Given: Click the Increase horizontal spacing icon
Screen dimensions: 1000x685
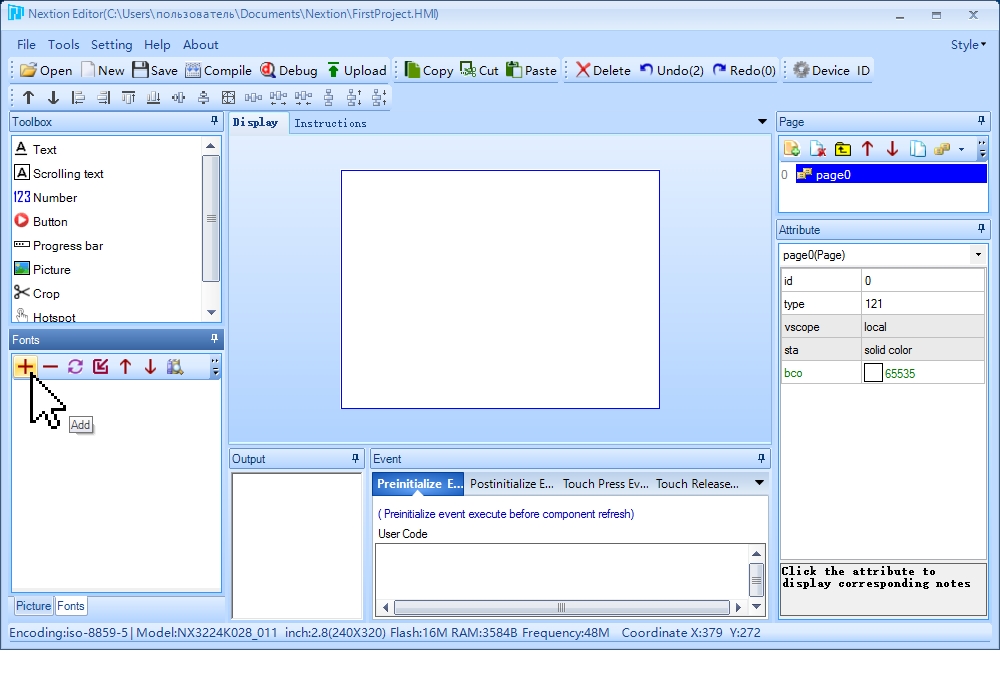Looking at the screenshot, I should point(278,98).
